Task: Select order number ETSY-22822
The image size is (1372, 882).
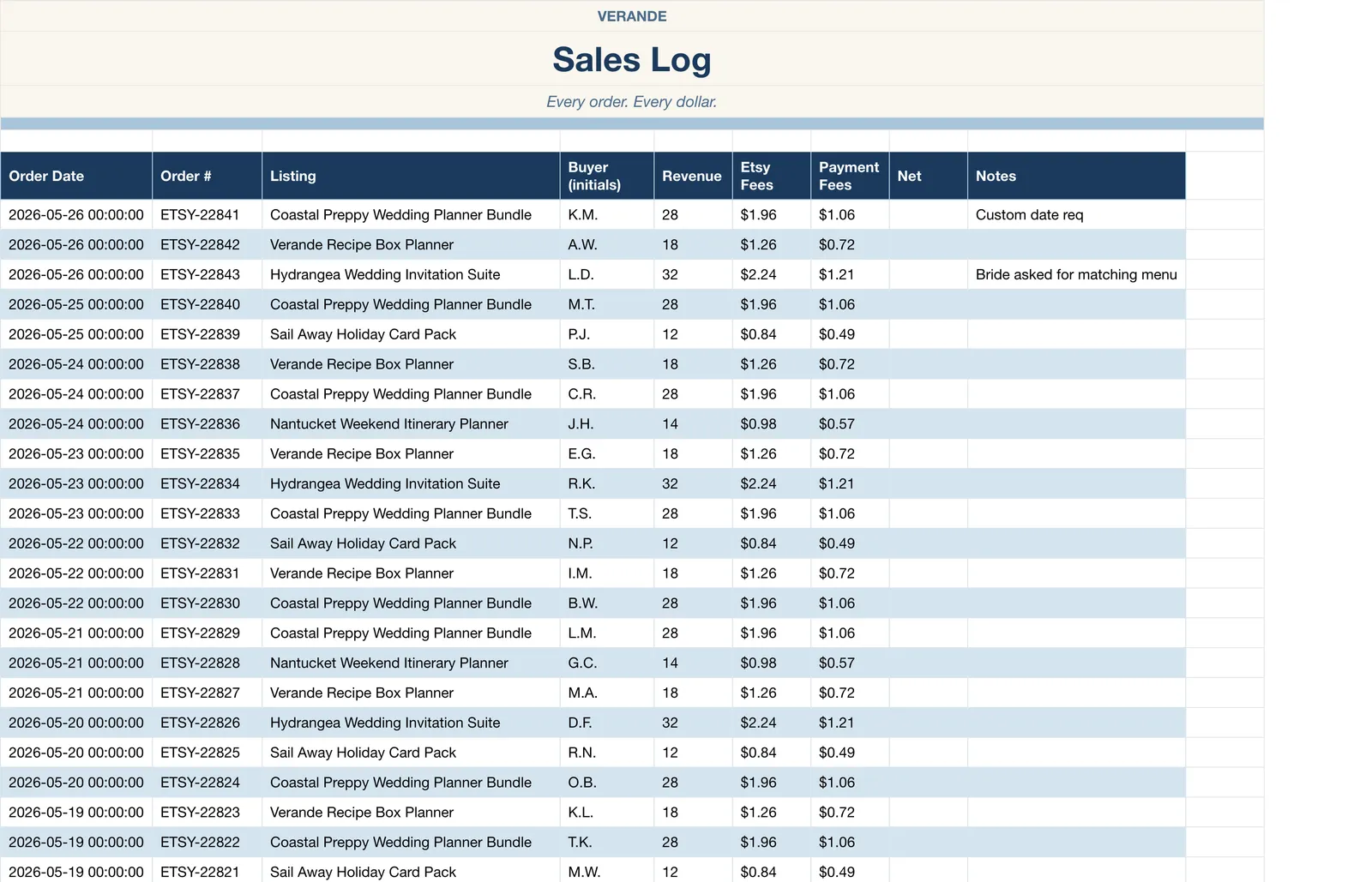Action: tap(208, 842)
